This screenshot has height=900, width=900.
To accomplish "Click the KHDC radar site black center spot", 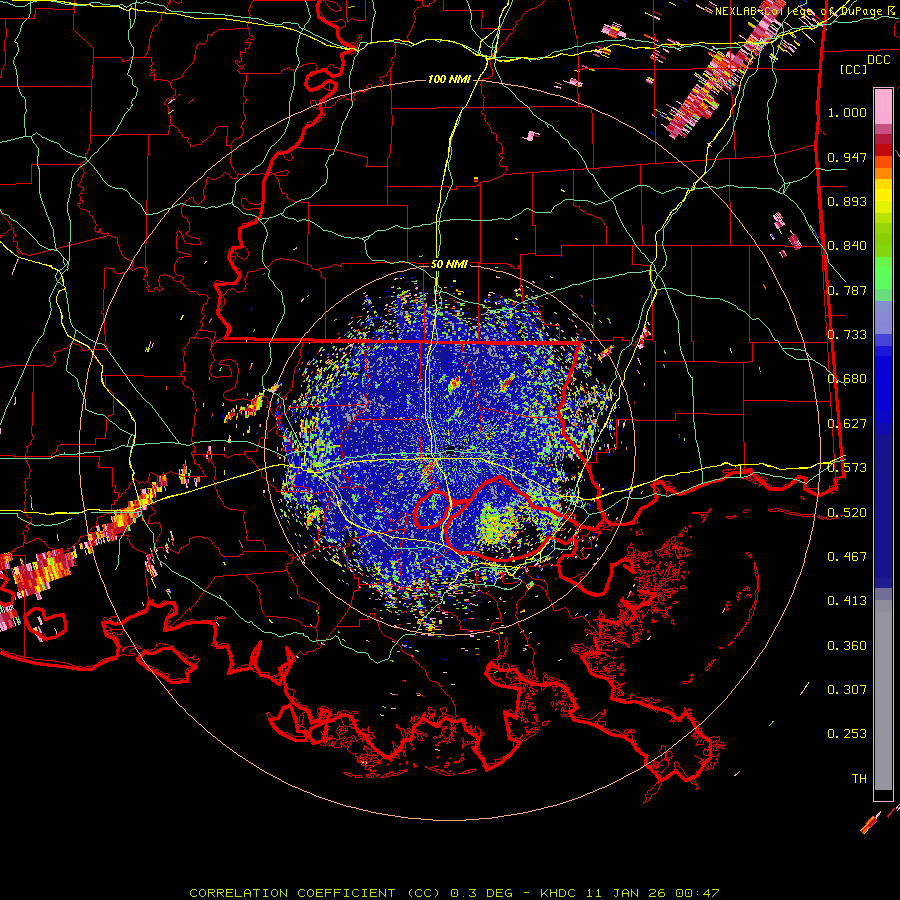I will point(452,451).
